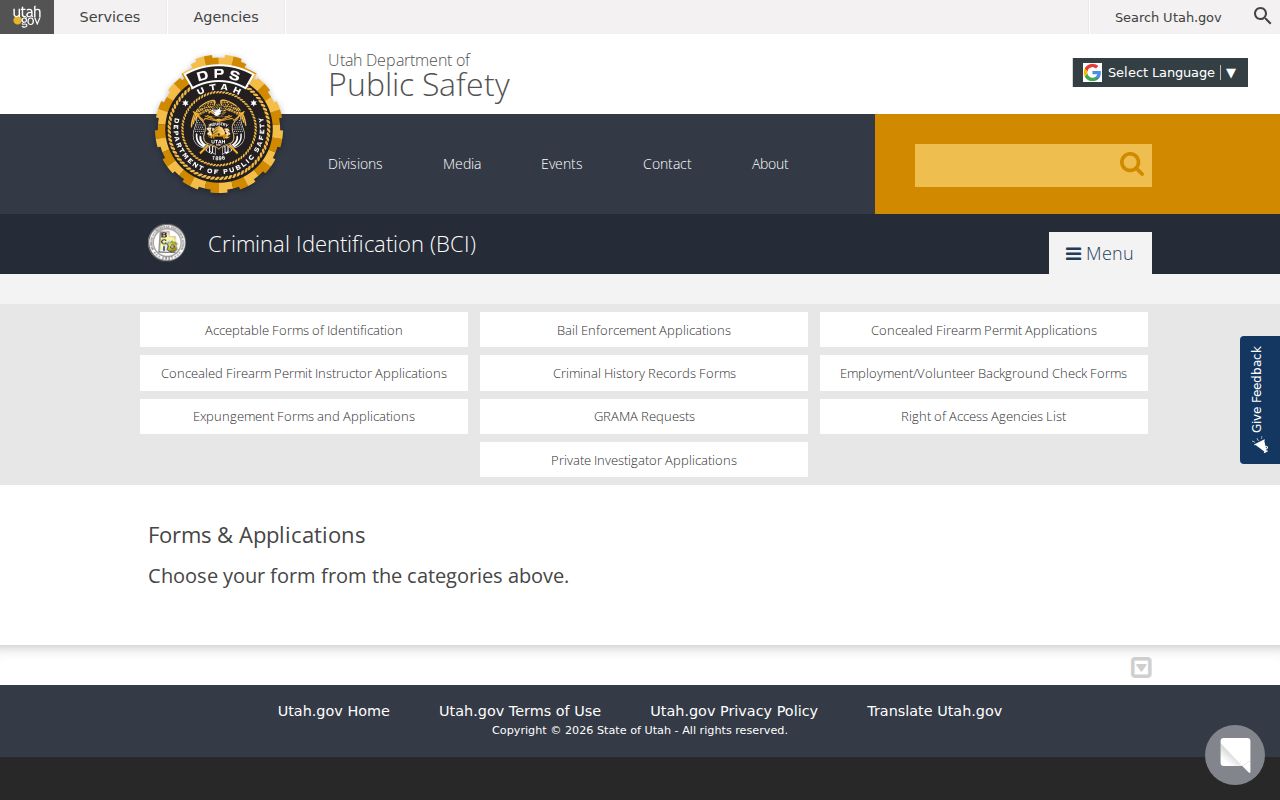This screenshot has height=800, width=1280.
Task: Click the Copyright 2026 State of Utah text
Action: click(640, 730)
